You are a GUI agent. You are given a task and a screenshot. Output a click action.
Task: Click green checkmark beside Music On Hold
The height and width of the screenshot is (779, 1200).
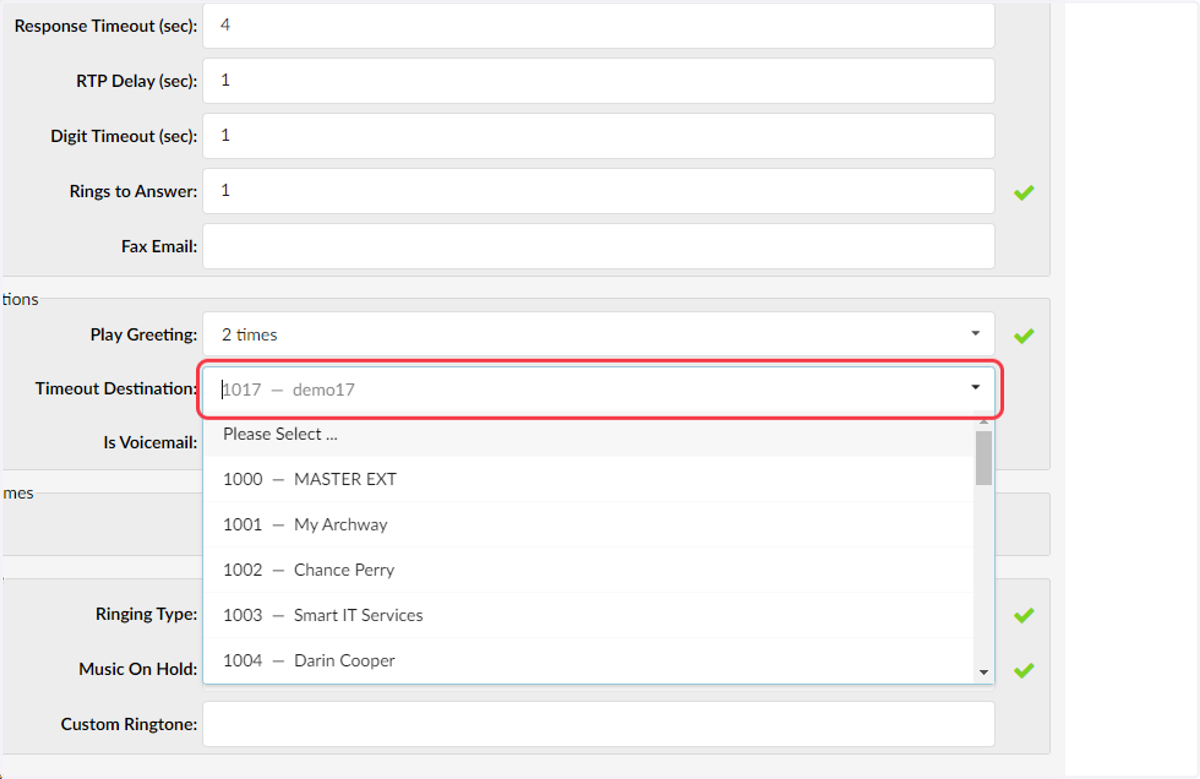pos(1023,671)
